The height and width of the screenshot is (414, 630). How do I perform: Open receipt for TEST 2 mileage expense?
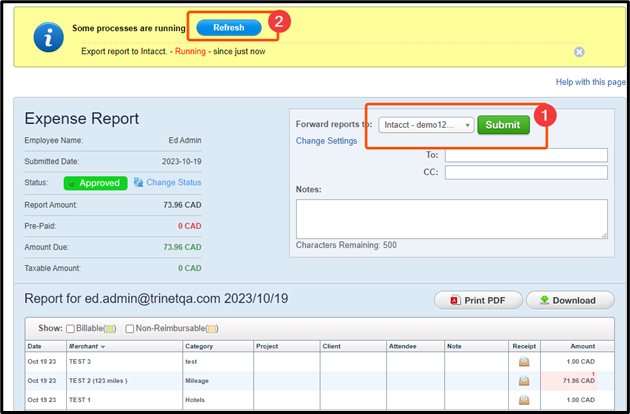pos(523,381)
